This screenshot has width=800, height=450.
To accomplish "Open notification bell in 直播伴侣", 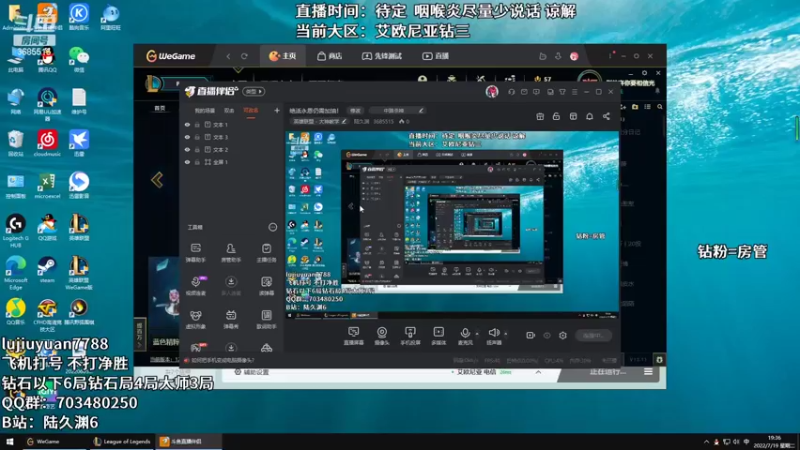I will click(x=589, y=116).
